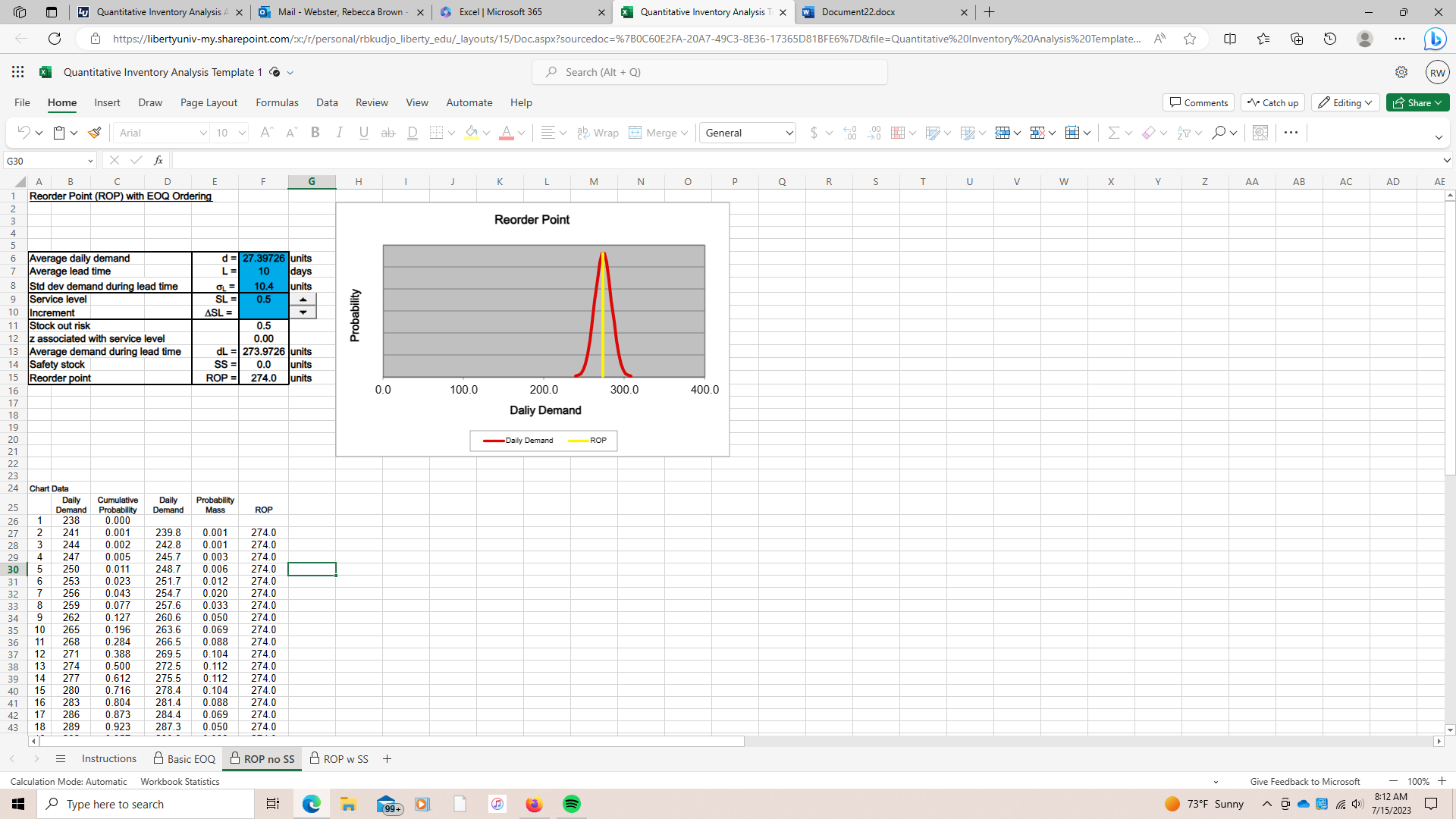Decrease font size with the shrink icon

(x=291, y=133)
